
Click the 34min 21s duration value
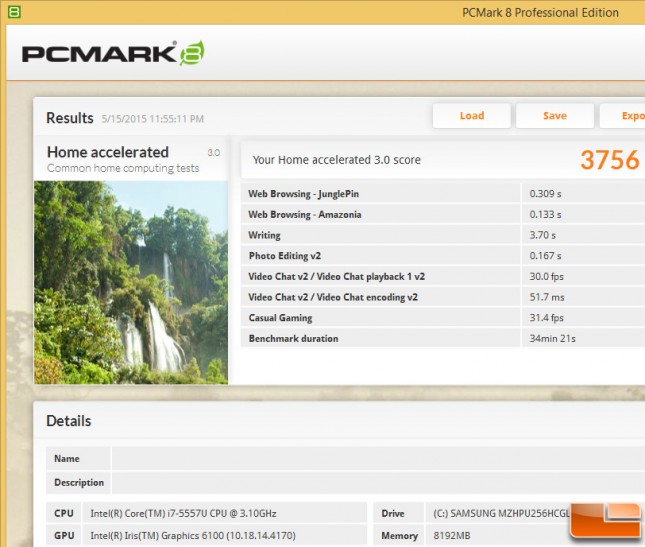(552, 338)
